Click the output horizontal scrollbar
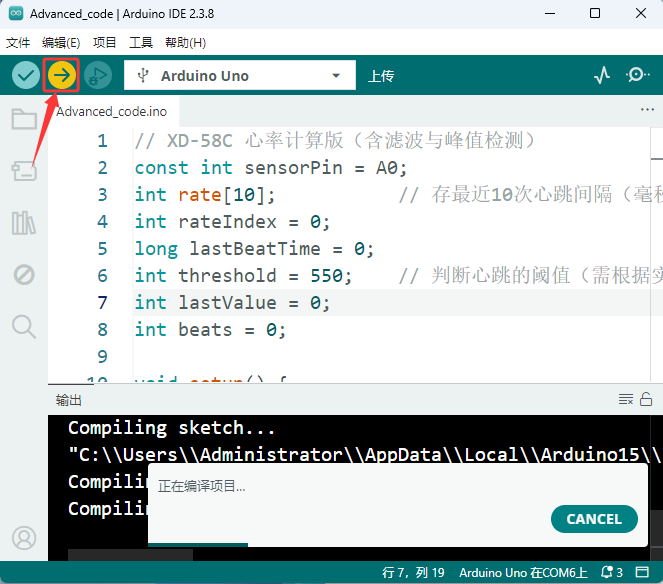 point(130,555)
